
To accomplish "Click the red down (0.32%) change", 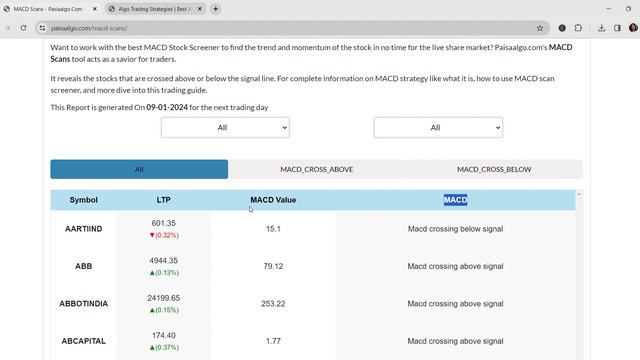I will [x=164, y=235].
